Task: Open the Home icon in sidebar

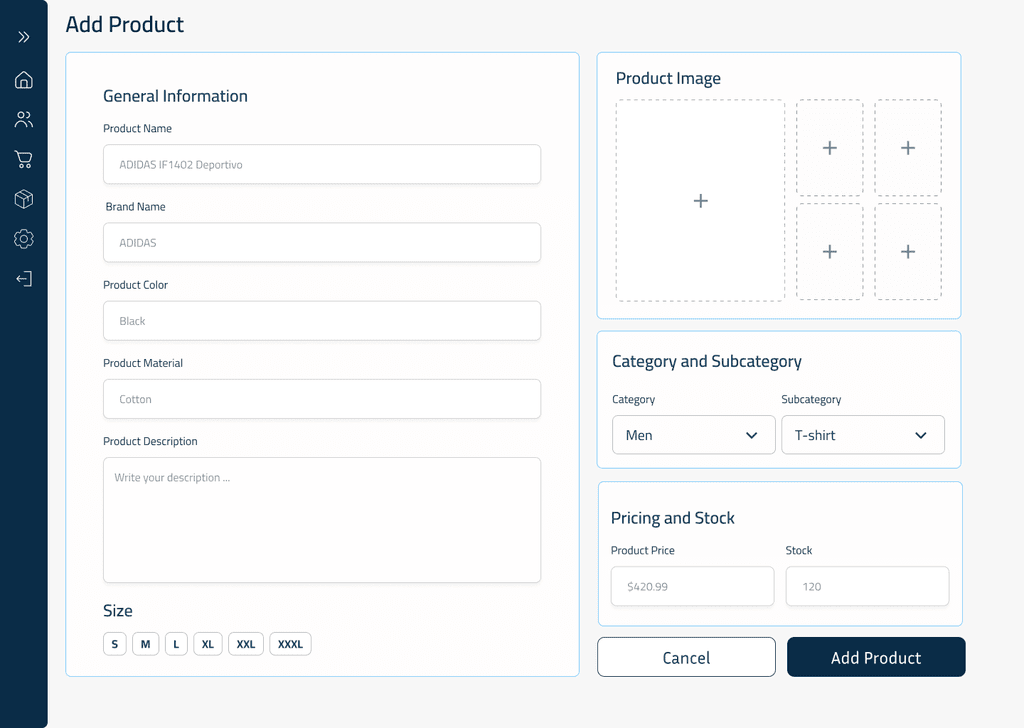Action: (x=24, y=80)
